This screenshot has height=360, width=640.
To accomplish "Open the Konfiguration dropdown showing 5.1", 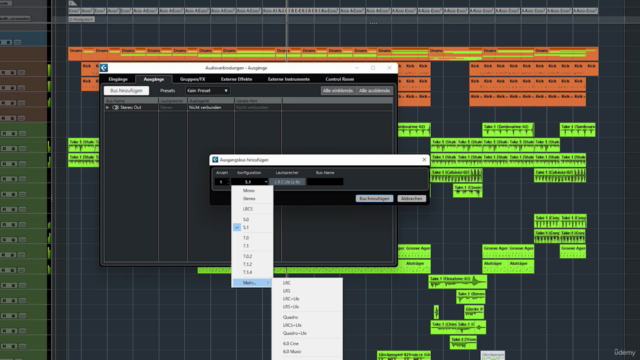I will [x=249, y=182].
